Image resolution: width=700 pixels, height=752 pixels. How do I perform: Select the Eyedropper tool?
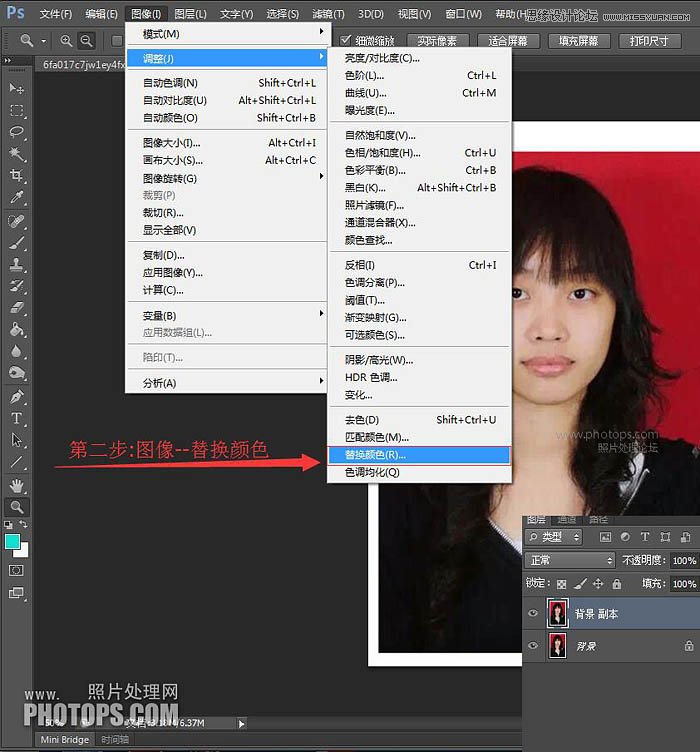click(16, 197)
